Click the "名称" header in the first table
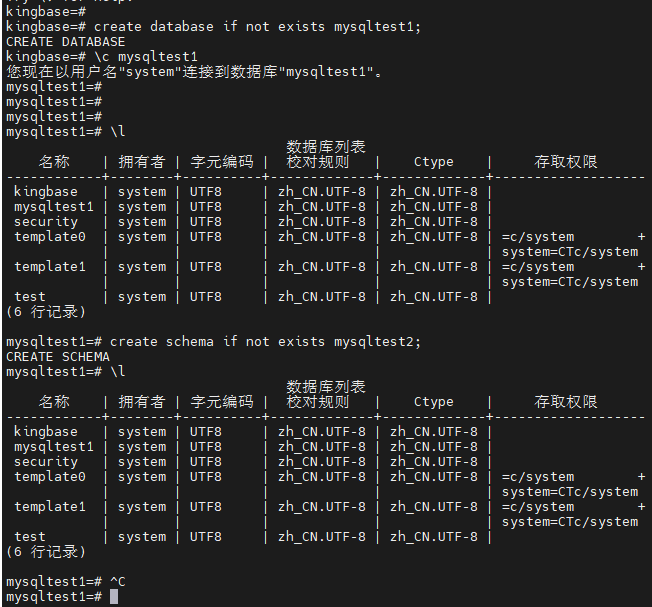The width and height of the screenshot is (652, 607). [54, 162]
